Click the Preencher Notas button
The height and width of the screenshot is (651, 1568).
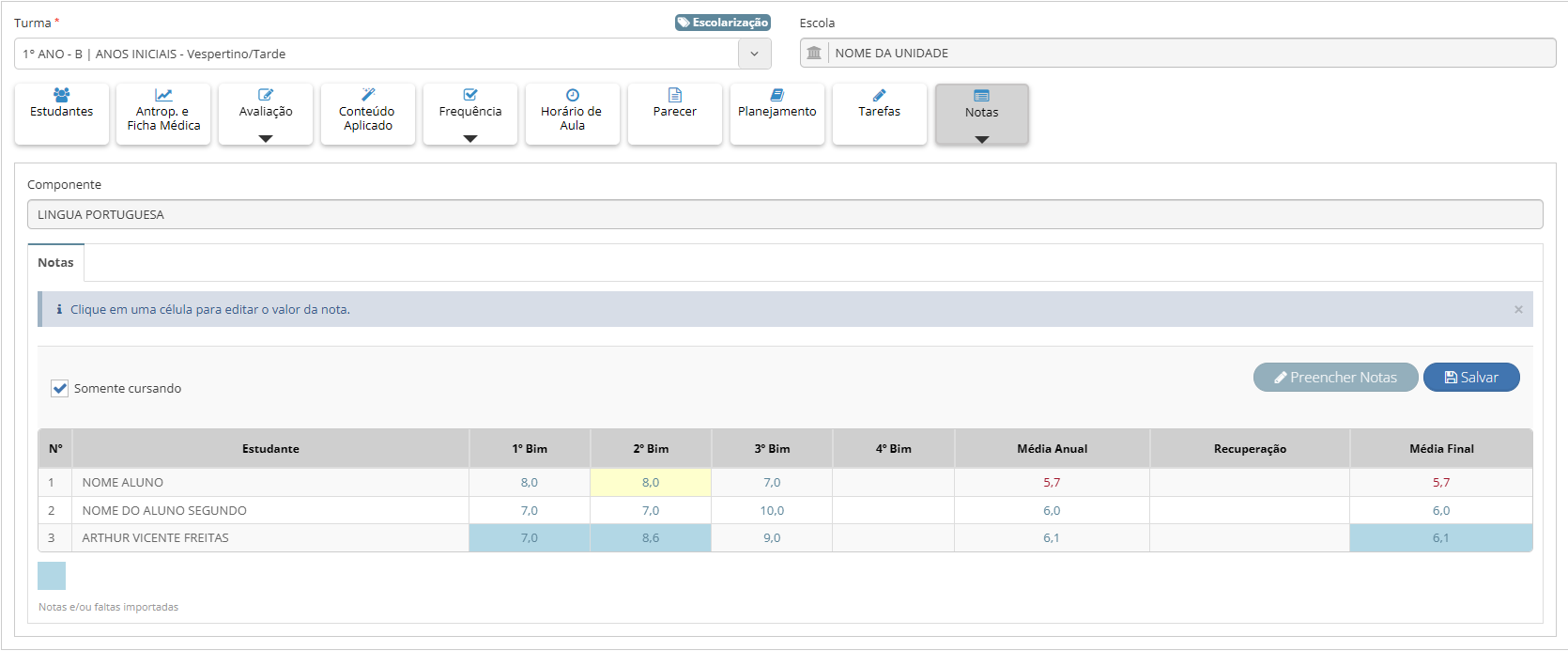point(1335,378)
